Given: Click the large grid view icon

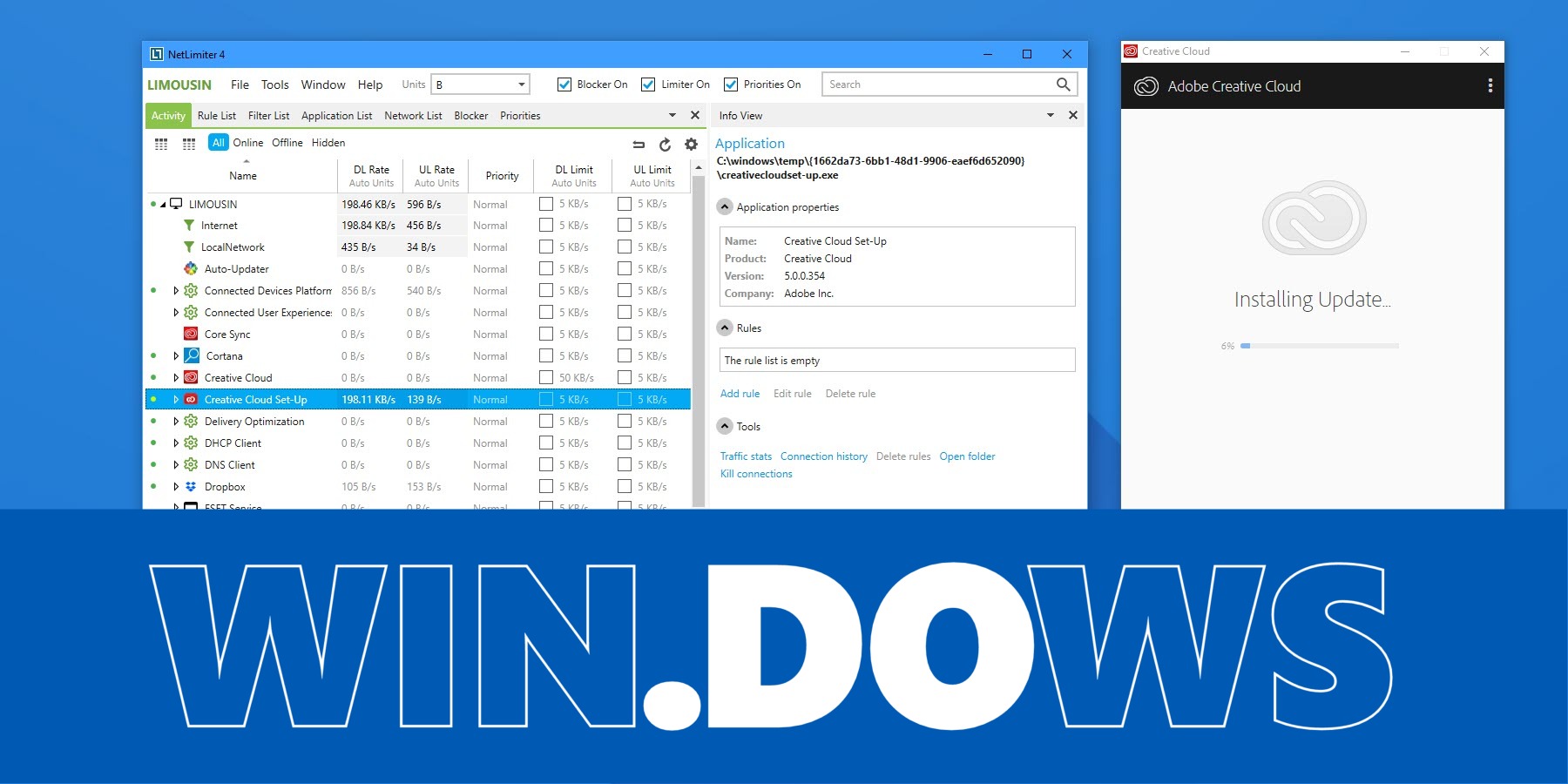Looking at the screenshot, I should pos(189,144).
